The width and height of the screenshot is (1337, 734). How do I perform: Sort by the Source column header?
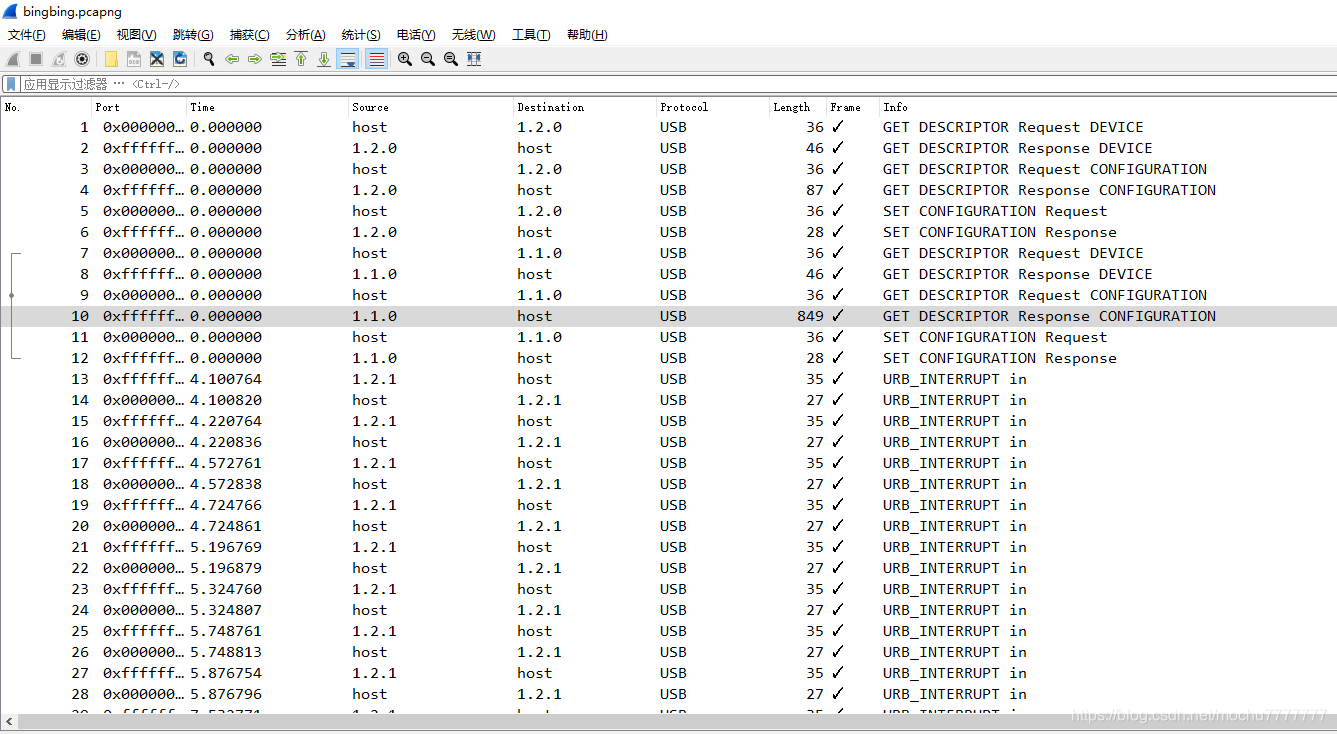click(x=431, y=107)
